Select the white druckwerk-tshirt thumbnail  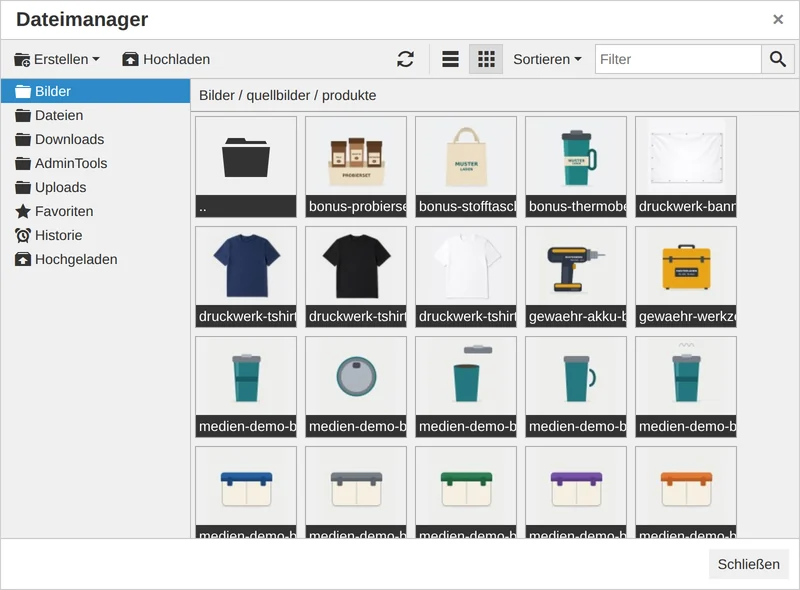(x=466, y=277)
